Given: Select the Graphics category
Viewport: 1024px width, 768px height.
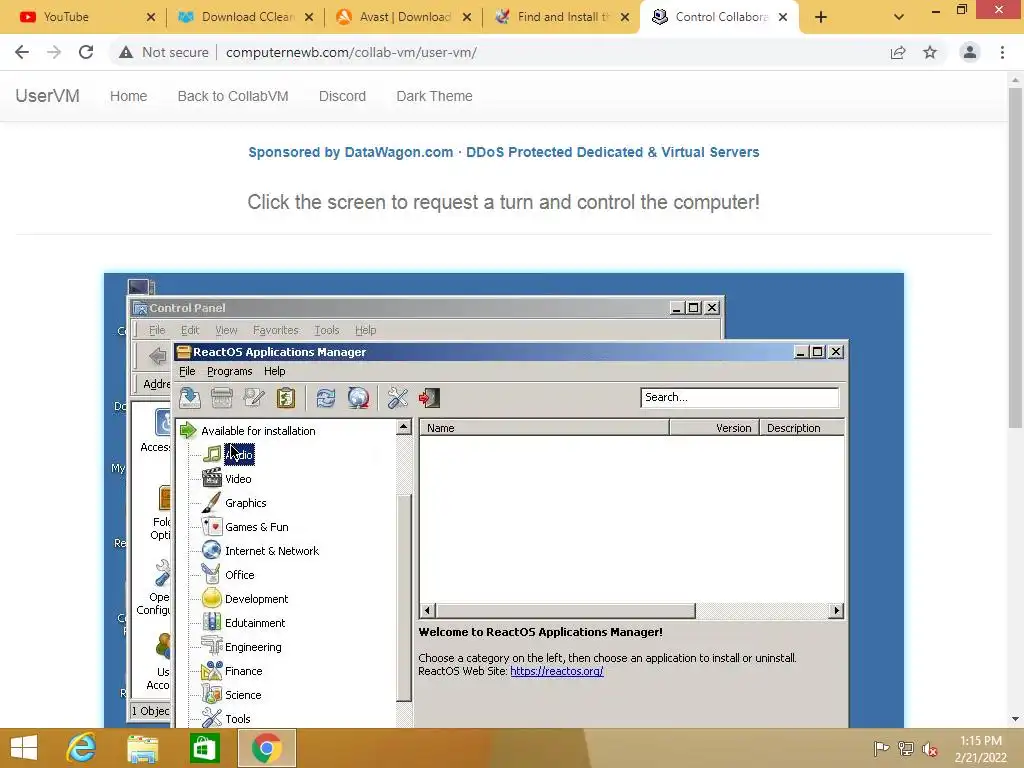Looking at the screenshot, I should 246,503.
